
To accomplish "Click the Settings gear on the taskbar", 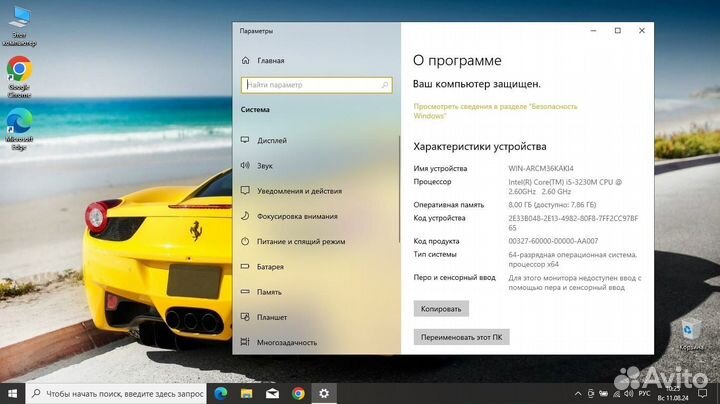I will 324,393.
